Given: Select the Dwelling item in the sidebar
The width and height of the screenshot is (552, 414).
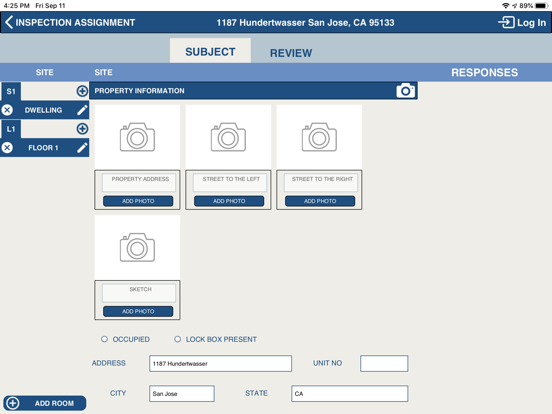Looking at the screenshot, I should coord(43,110).
